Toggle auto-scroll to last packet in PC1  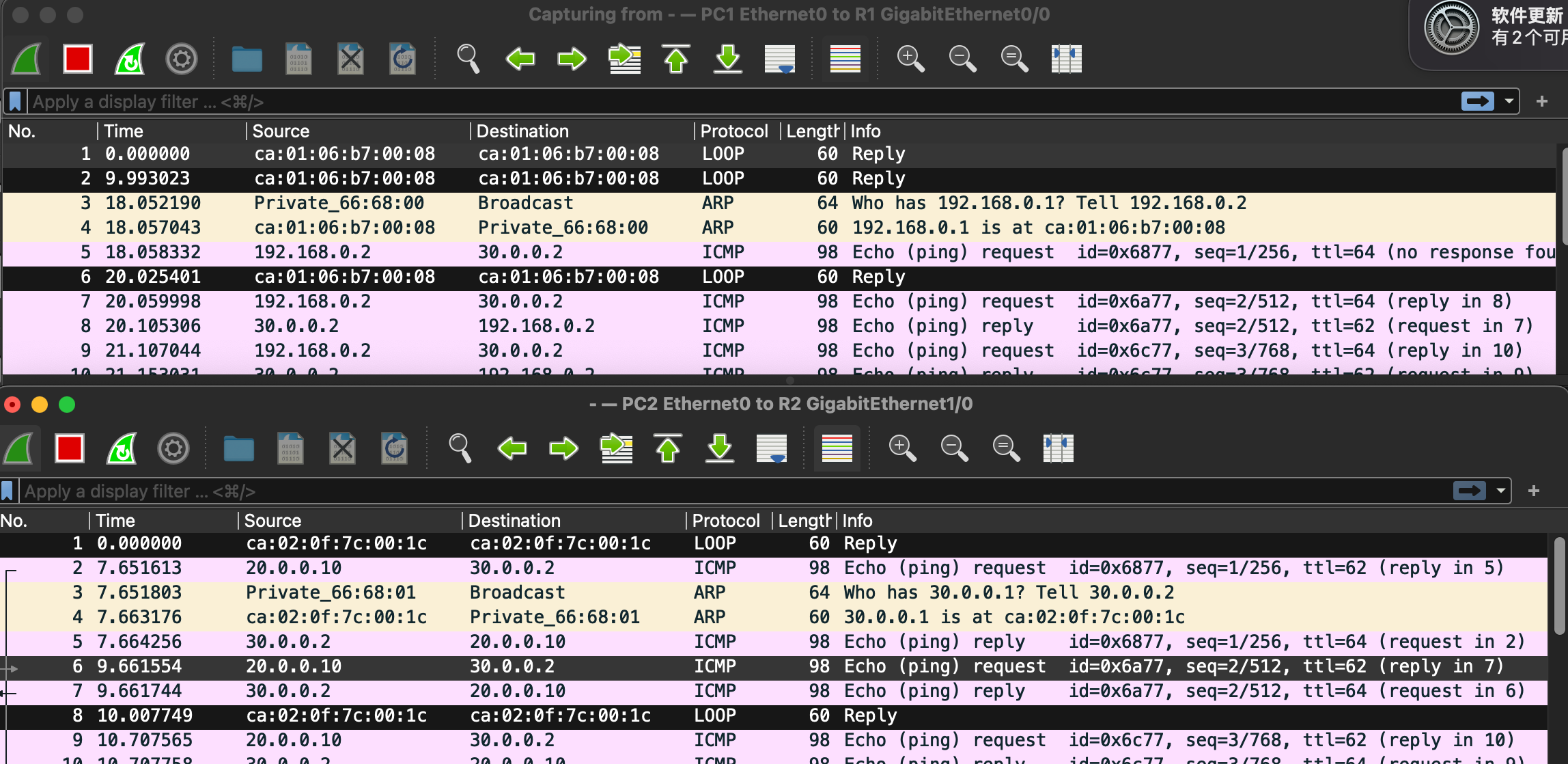coord(779,59)
